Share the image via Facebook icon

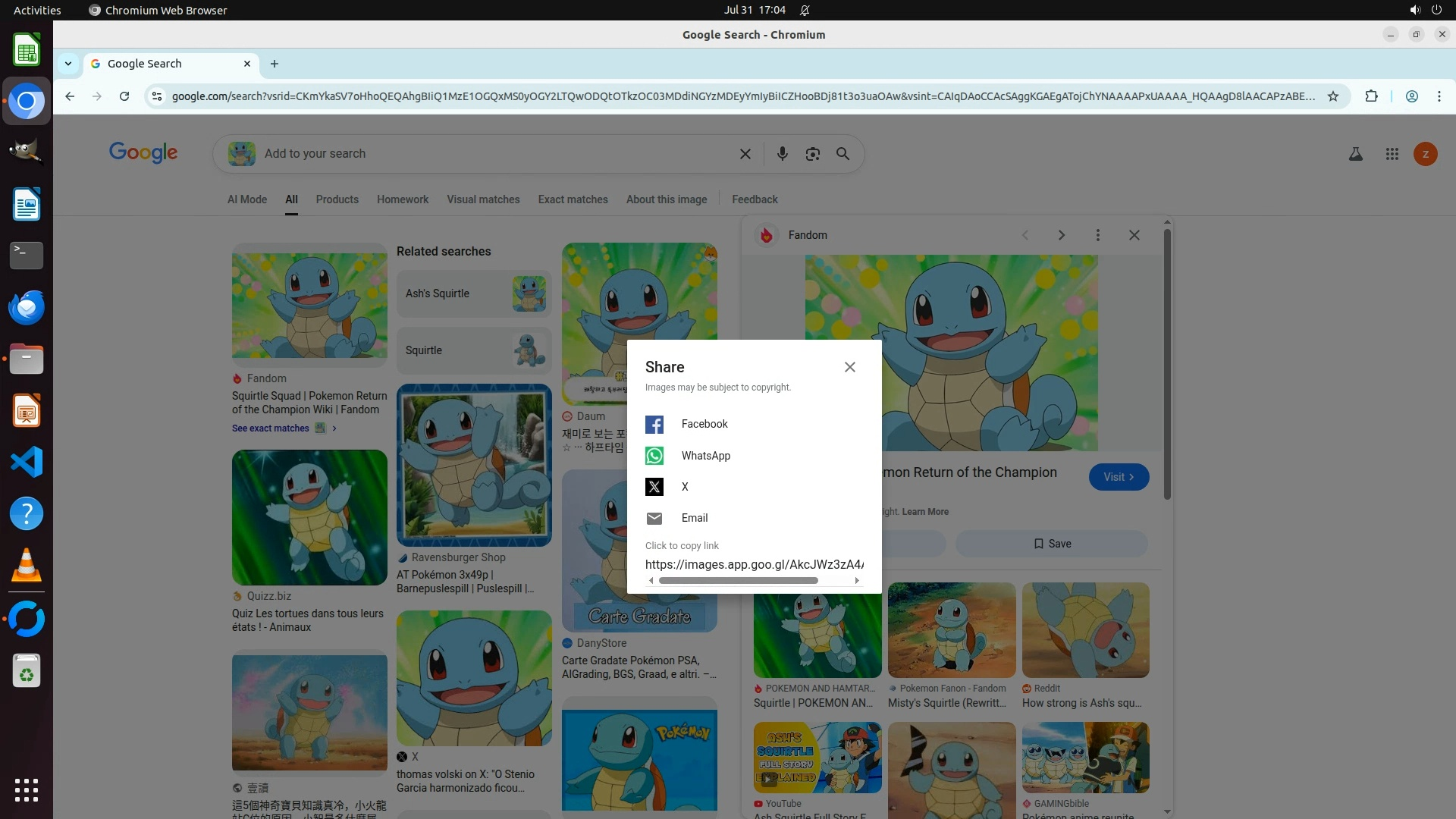654,425
